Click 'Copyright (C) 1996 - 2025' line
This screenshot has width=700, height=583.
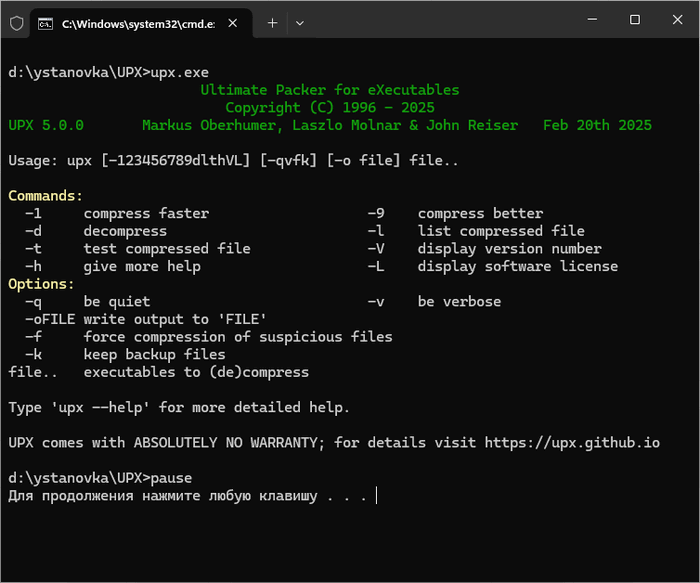[330, 108]
